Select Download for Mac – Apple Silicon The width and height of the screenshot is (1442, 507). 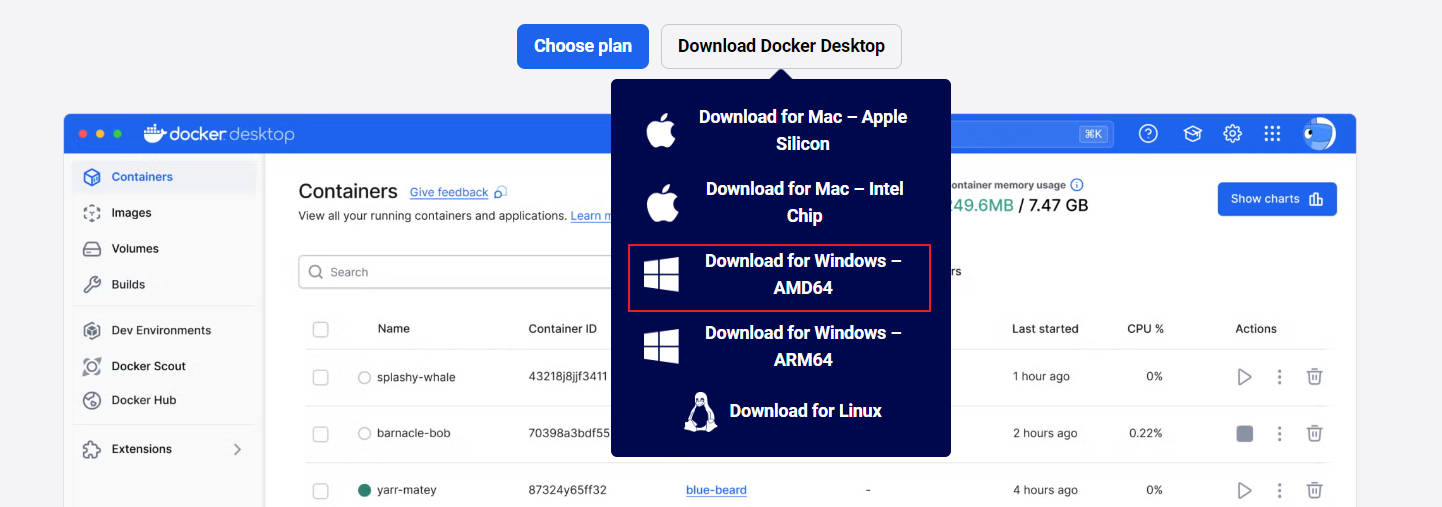pos(780,130)
